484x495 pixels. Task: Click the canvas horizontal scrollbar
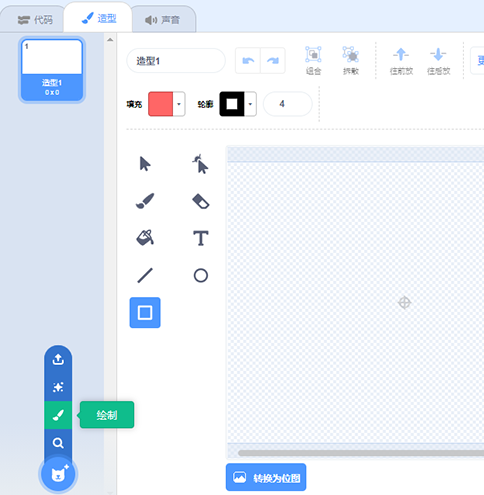[x=361, y=453]
